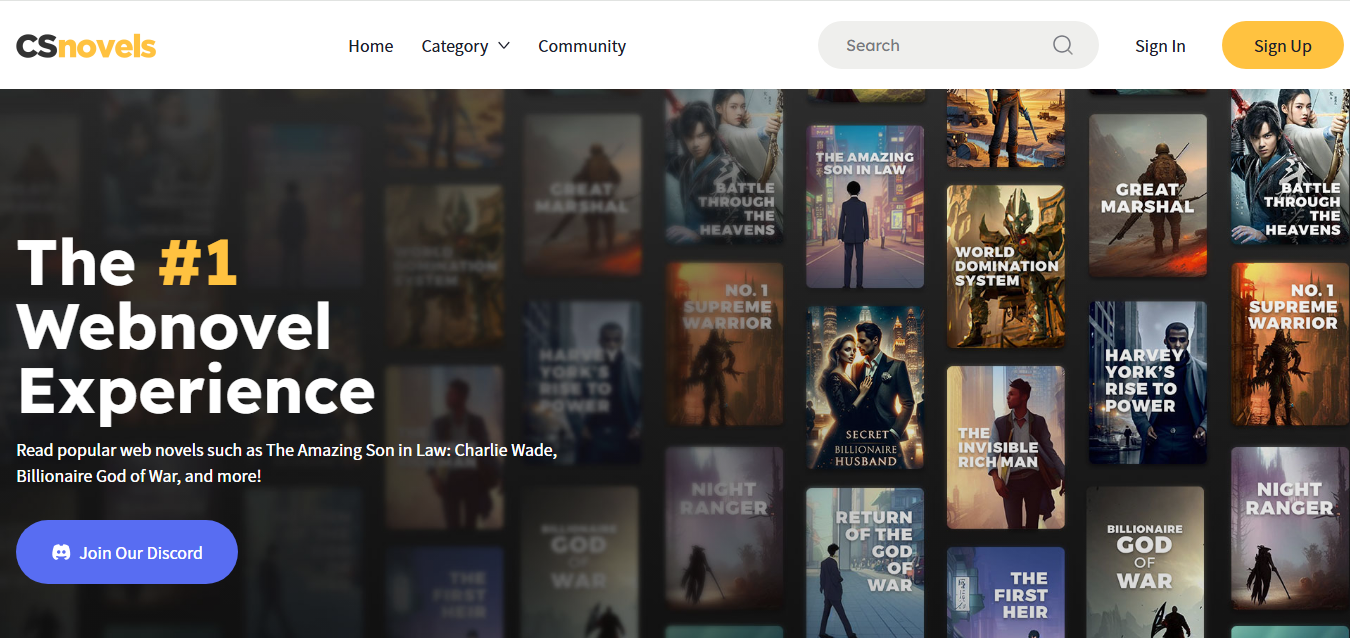This screenshot has width=1350, height=638.
Task: Open the Return of the God of War cover
Action: tap(865, 562)
